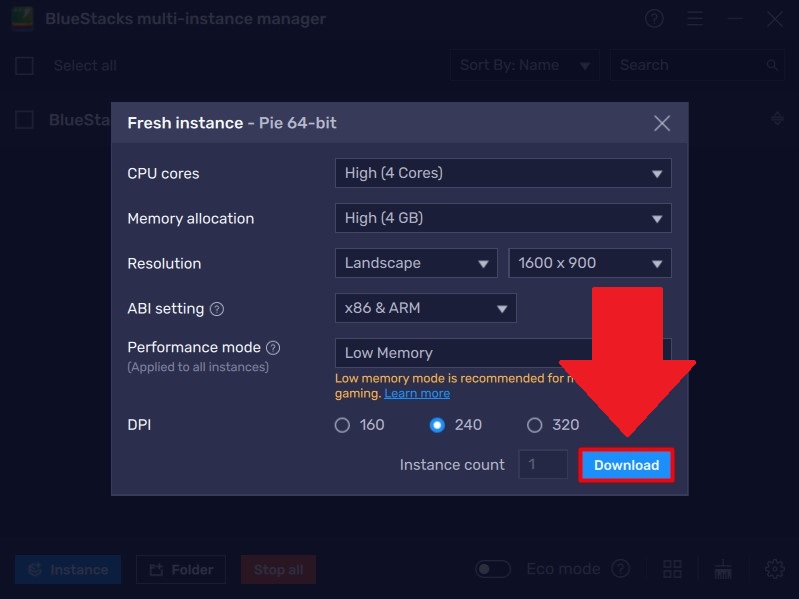Select the 320 DPI radio option

point(535,425)
